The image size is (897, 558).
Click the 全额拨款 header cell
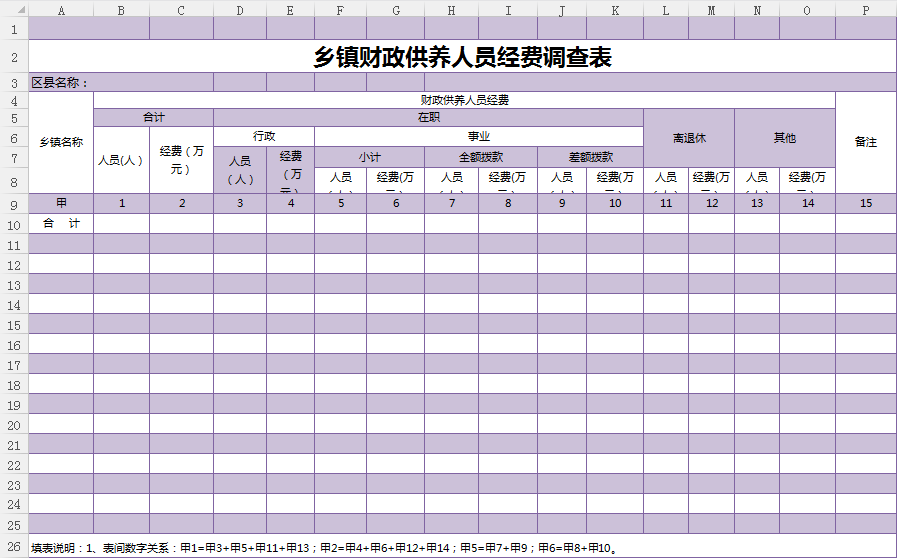pyautogui.click(x=481, y=157)
